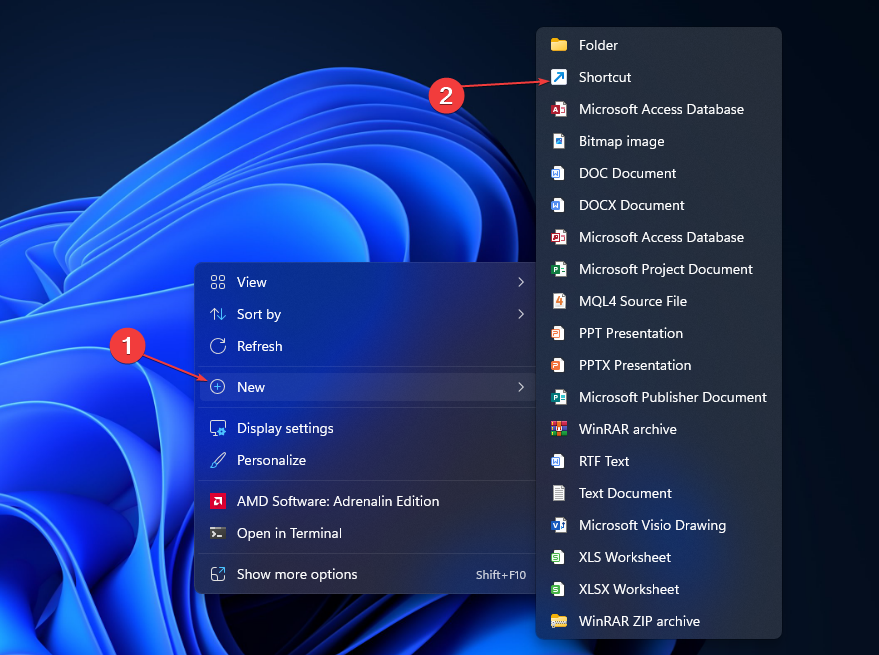This screenshot has width=879, height=655.
Task: Expand the View submenu chevron
Action: coord(521,282)
